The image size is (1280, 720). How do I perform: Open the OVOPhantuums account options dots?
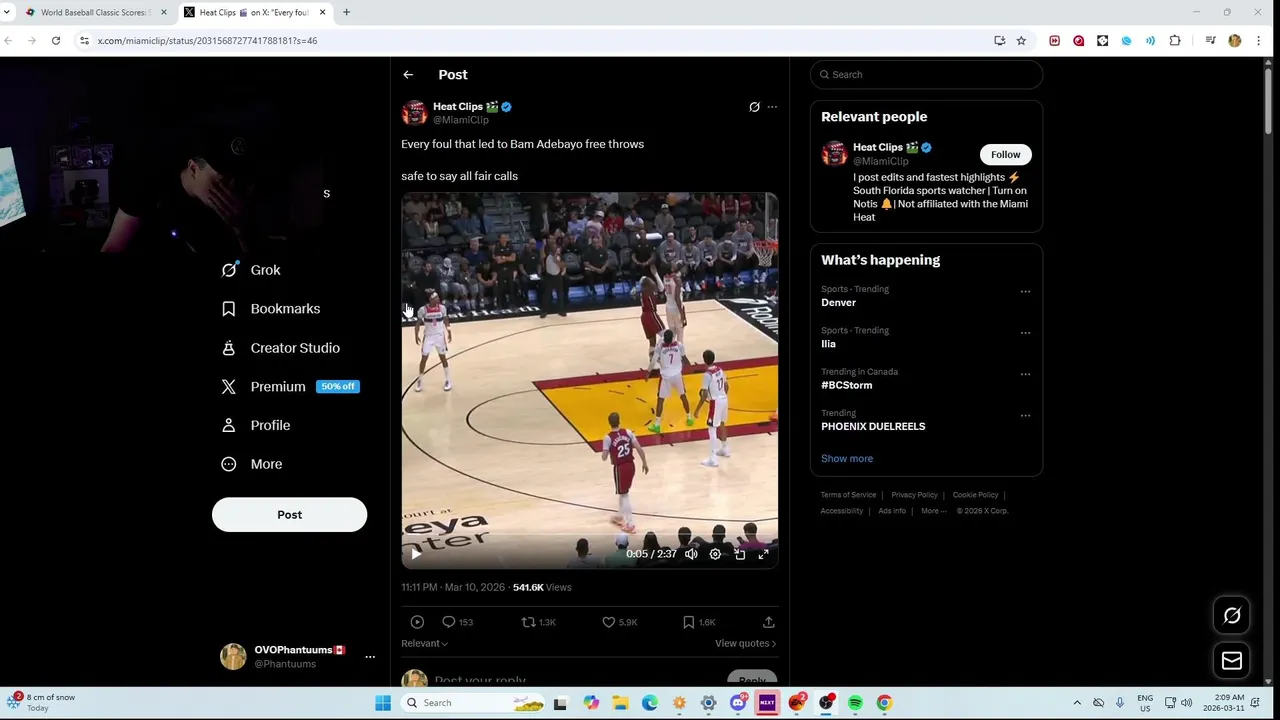click(x=370, y=657)
